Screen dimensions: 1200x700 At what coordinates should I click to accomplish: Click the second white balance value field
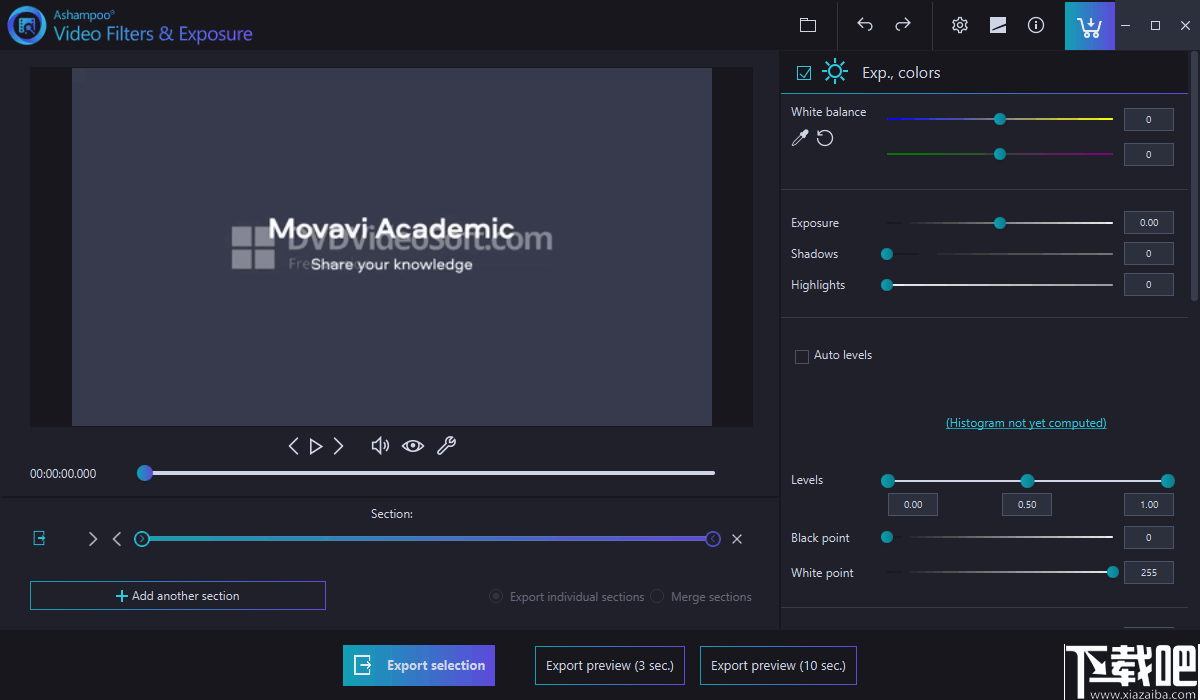coord(1149,155)
